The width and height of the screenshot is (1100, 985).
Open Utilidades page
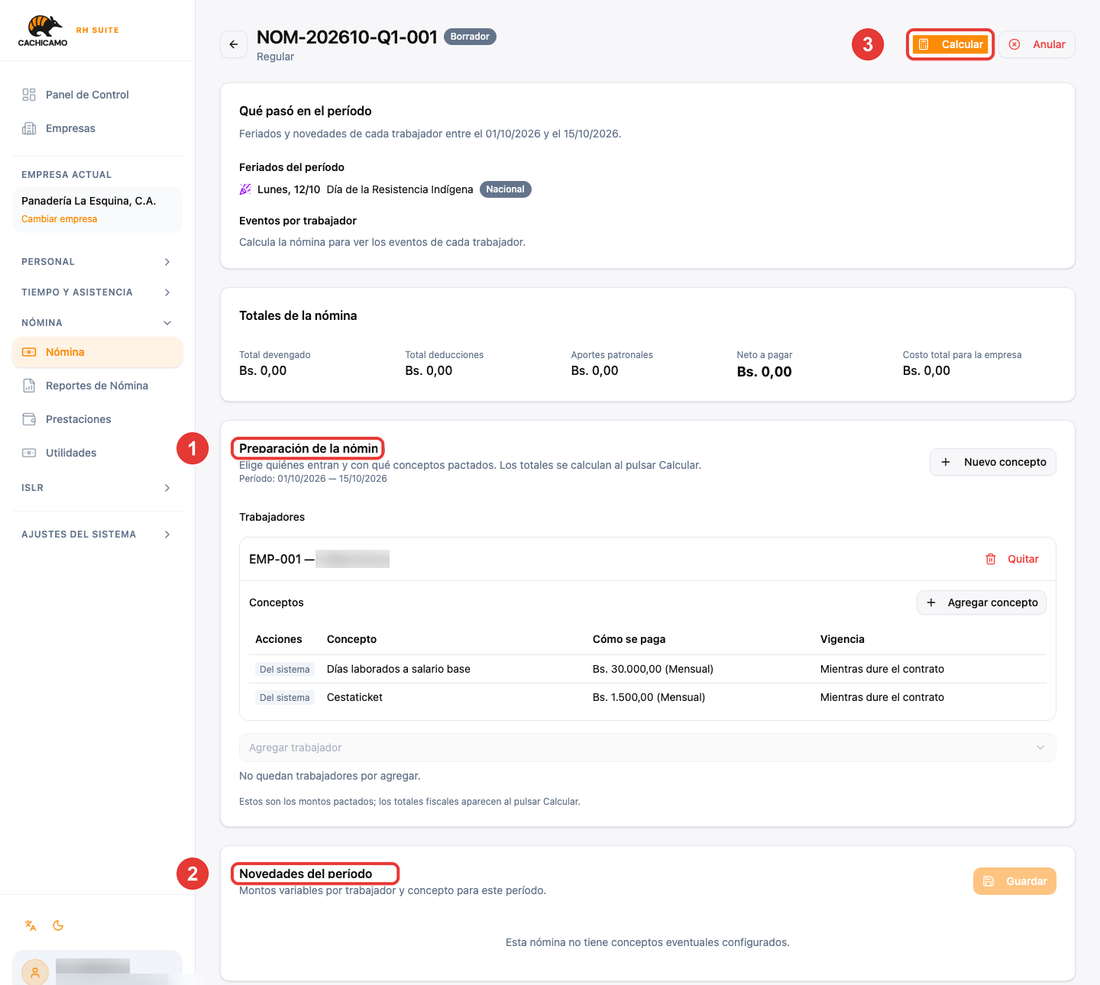[x=97, y=453]
